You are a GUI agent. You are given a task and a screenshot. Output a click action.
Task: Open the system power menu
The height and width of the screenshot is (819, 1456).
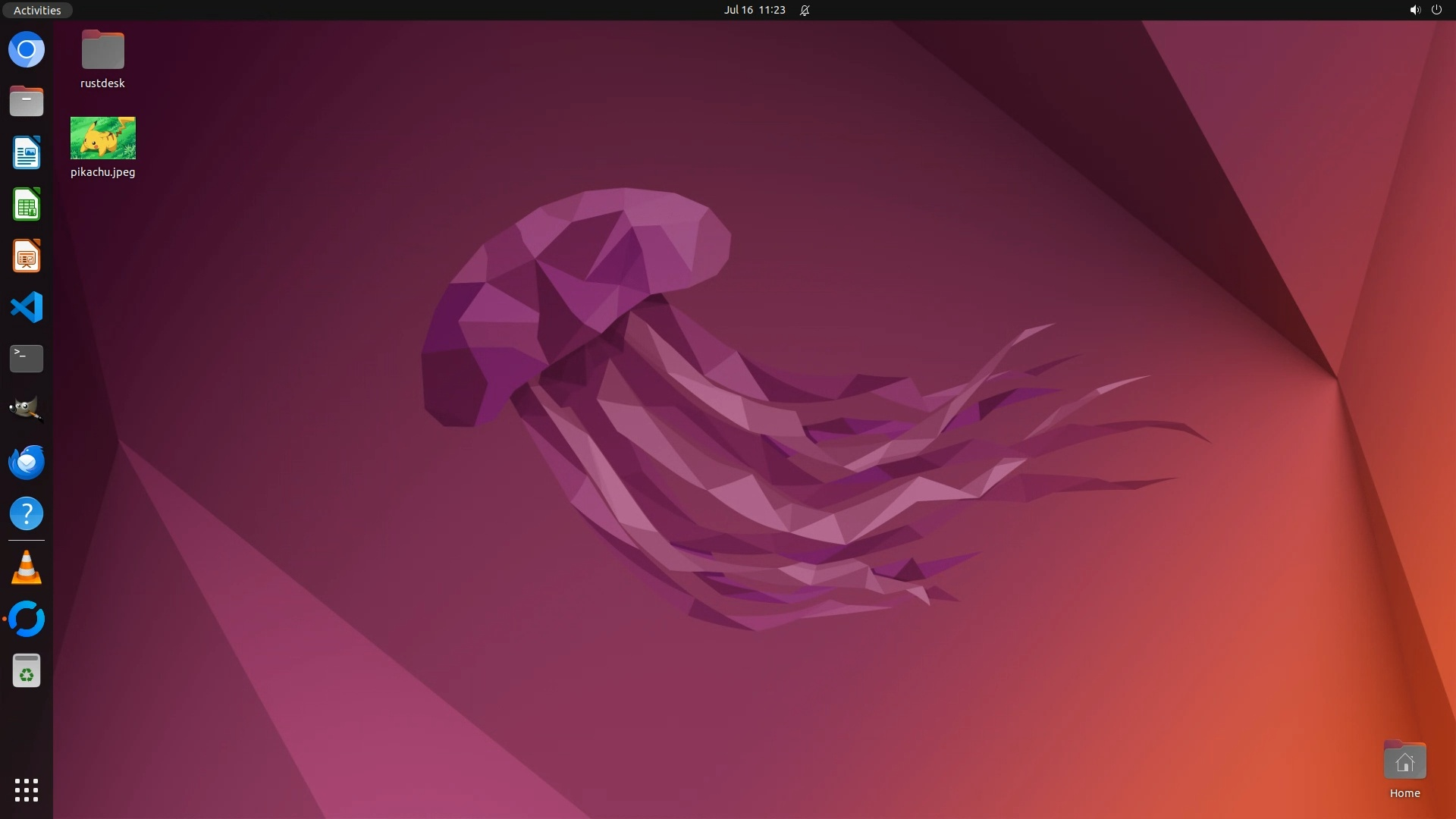[x=1436, y=10]
